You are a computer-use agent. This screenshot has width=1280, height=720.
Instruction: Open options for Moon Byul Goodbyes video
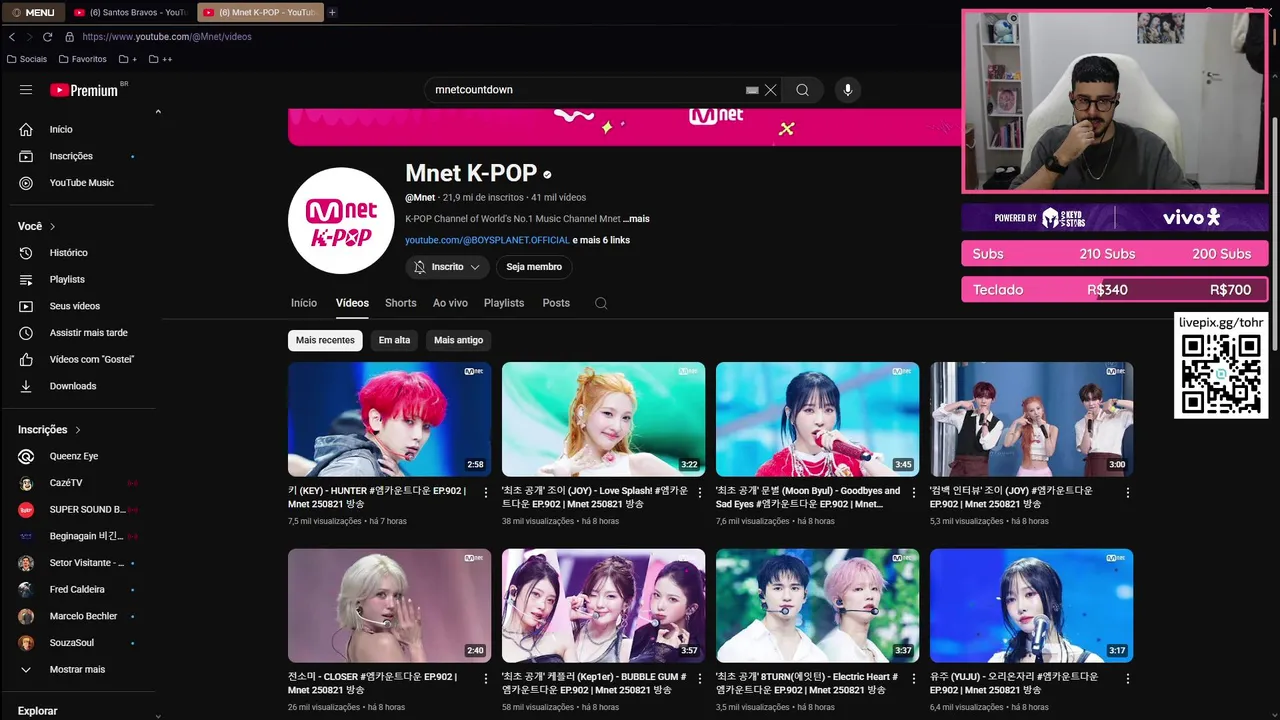click(914, 493)
